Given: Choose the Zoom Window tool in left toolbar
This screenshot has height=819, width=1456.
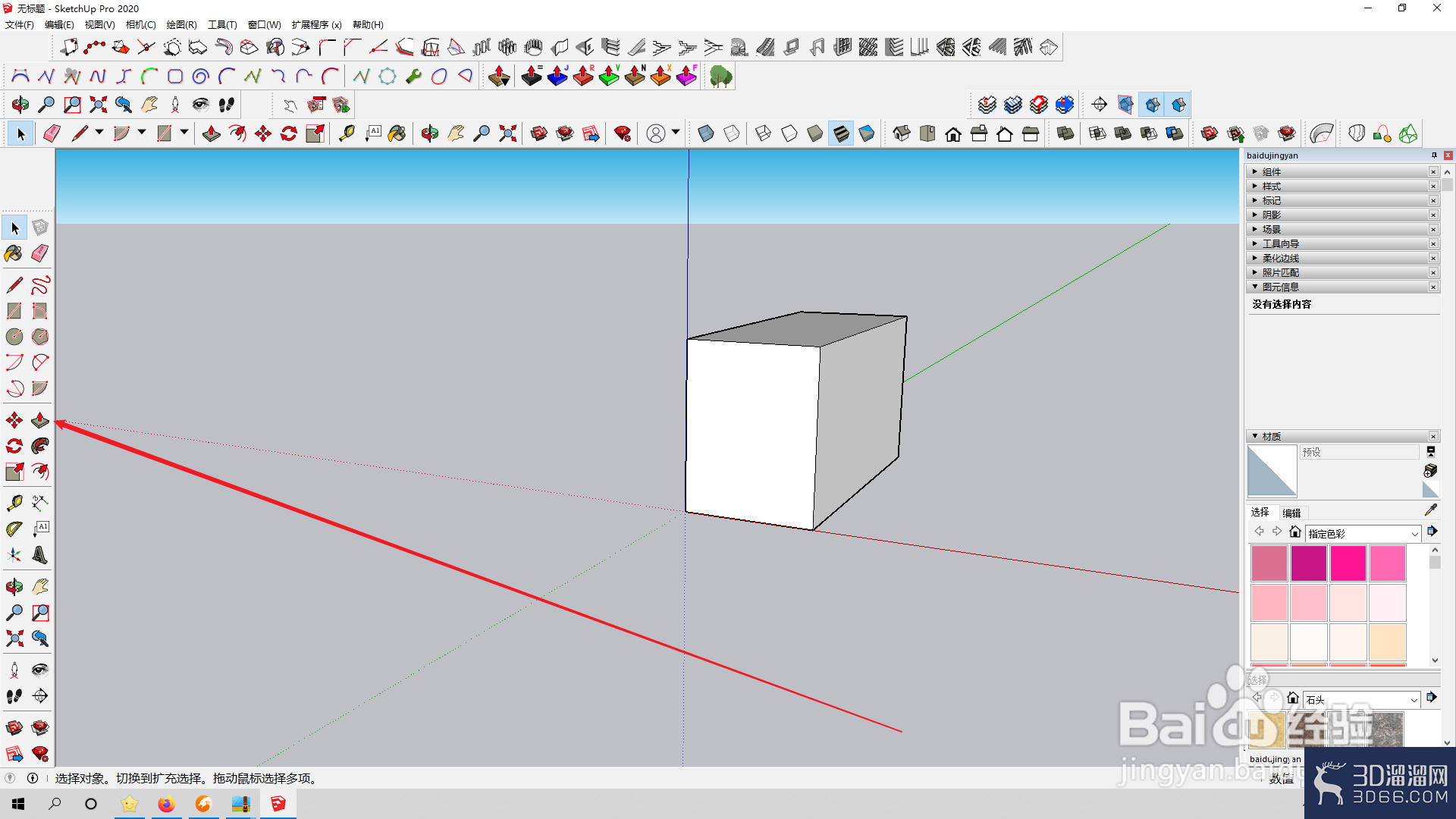Looking at the screenshot, I should pyautogui.click(x=40, y=613).
